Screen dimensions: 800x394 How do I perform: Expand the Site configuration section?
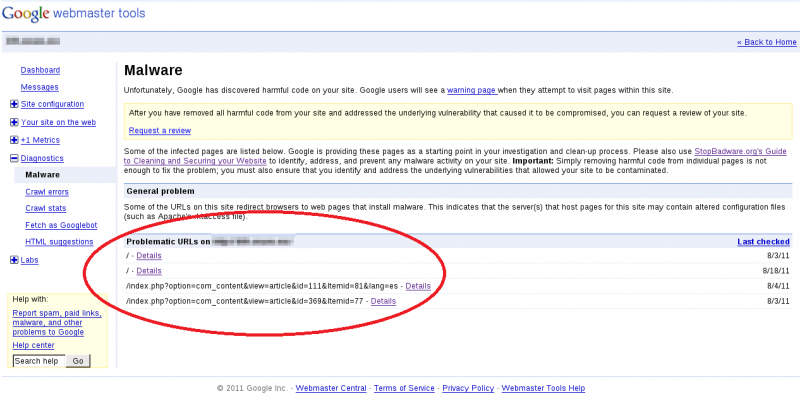click(14, 104)
